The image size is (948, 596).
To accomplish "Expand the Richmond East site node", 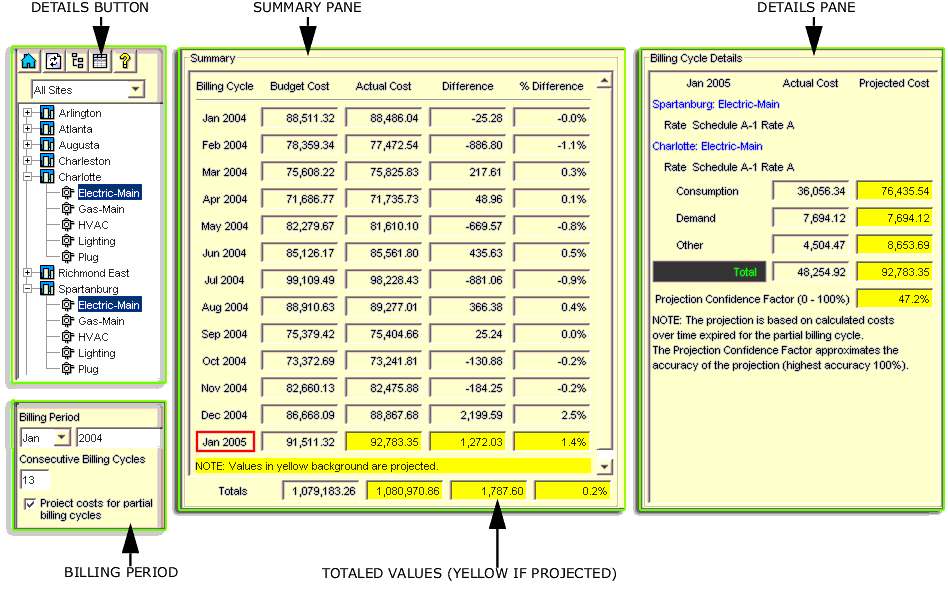I will click(x=27, y=273).
